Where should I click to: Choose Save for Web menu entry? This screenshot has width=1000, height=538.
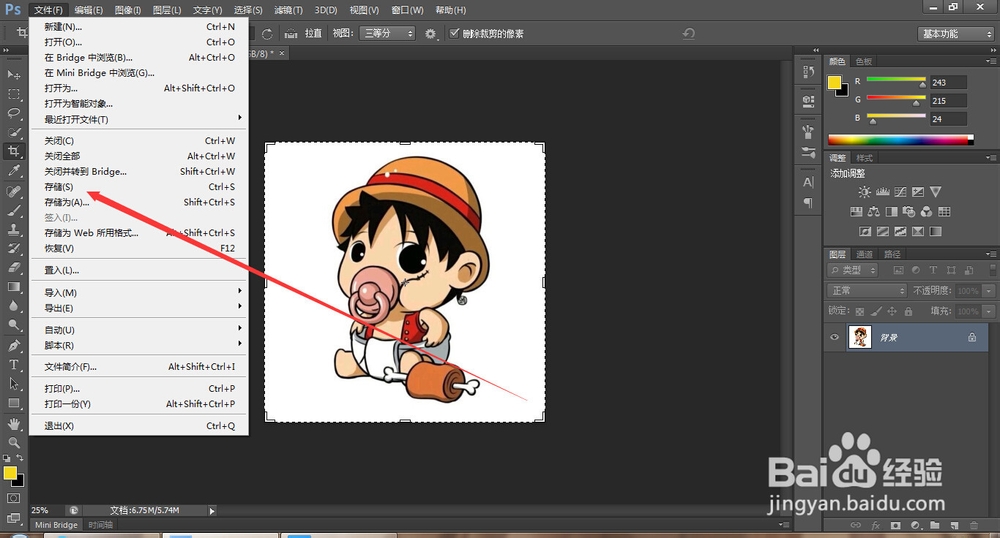click(x=139, y=233)
